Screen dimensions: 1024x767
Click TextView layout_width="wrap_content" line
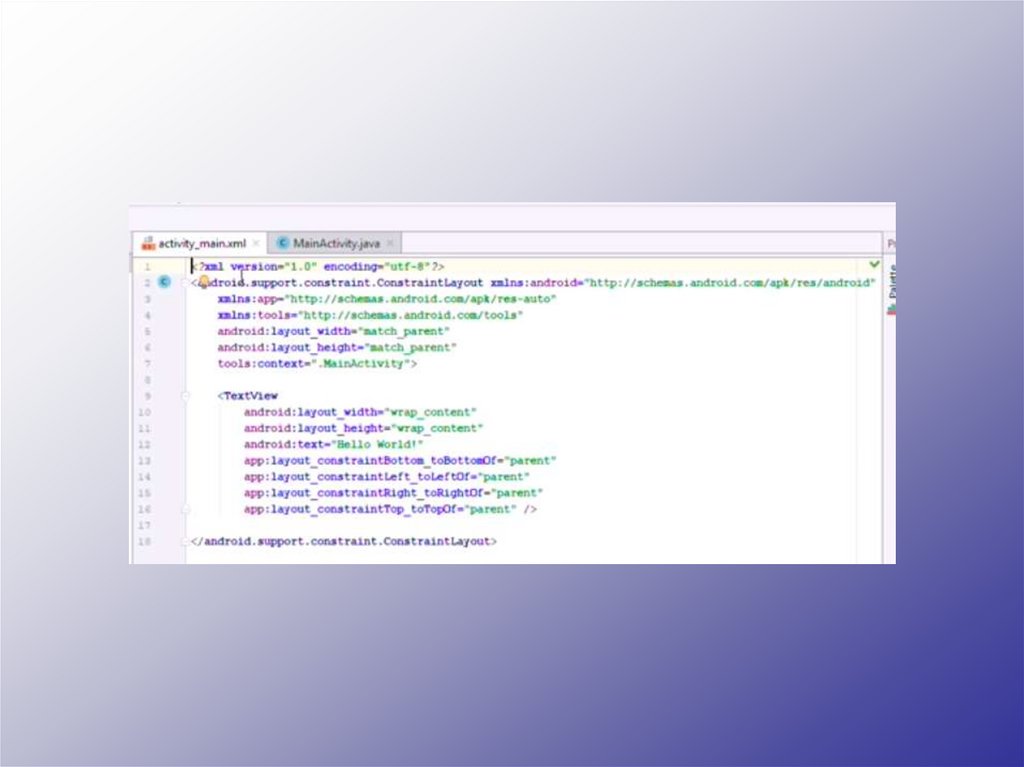click(x=360, y=412)
